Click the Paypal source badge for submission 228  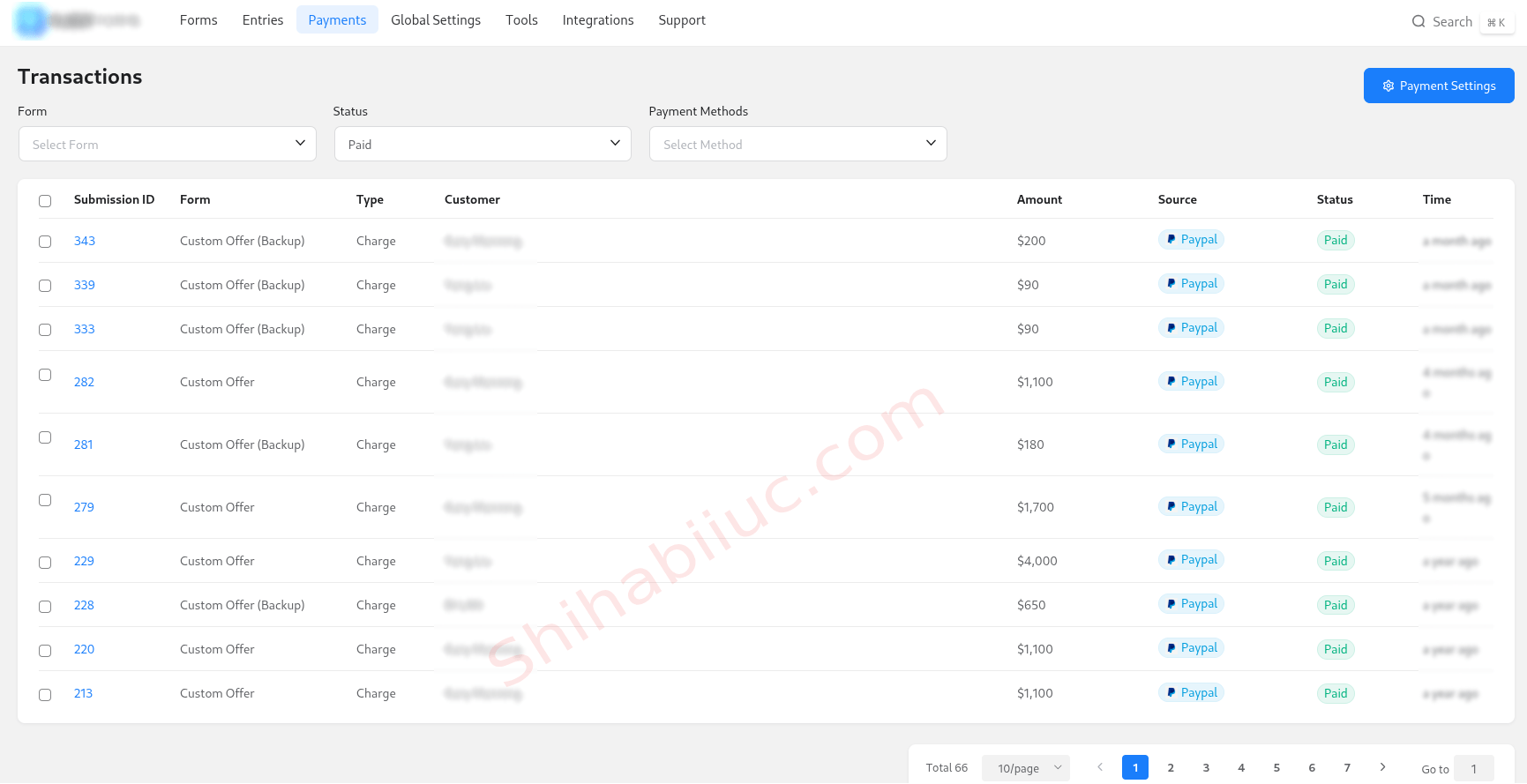1191,604
